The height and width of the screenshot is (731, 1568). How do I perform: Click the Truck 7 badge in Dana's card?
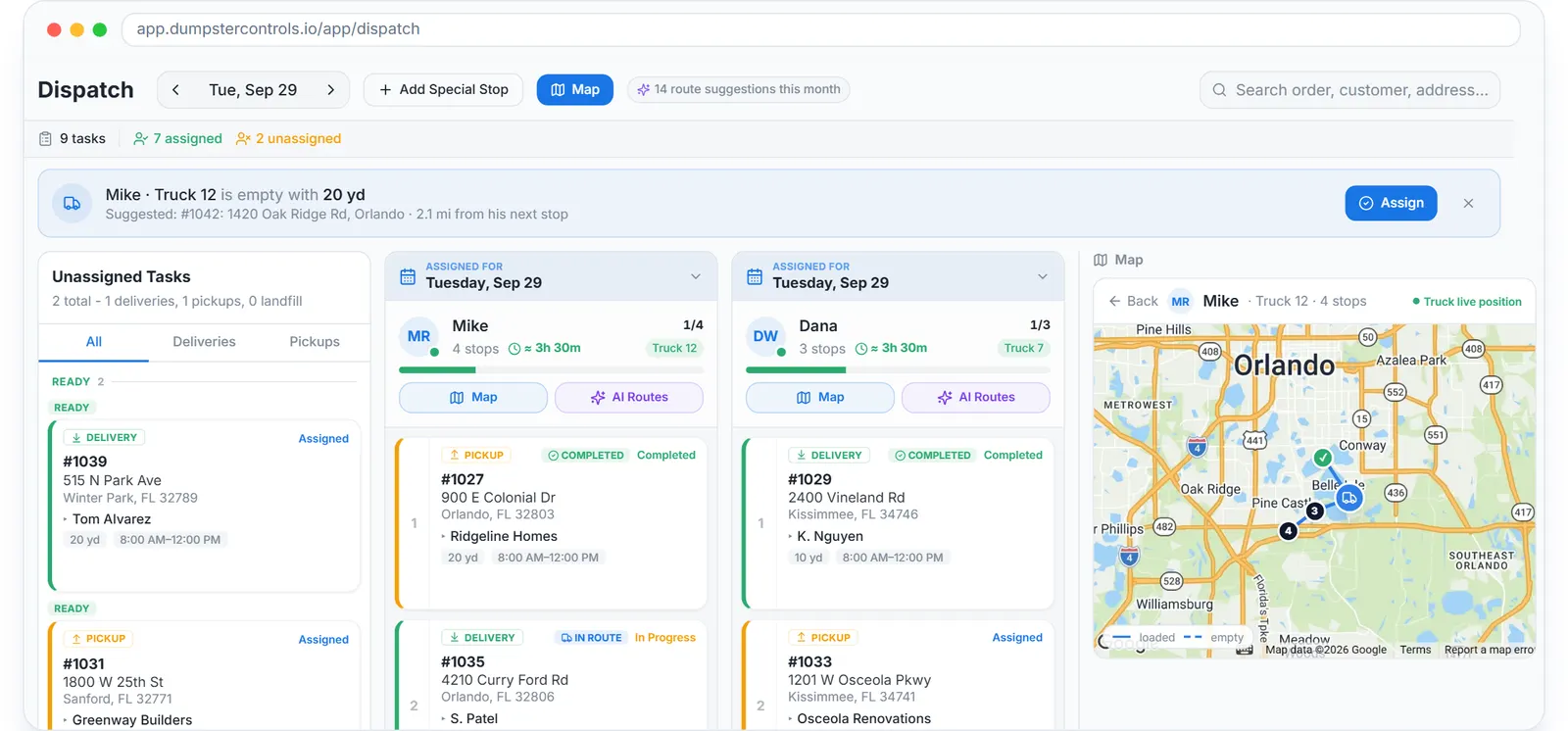pos(1024,349)
